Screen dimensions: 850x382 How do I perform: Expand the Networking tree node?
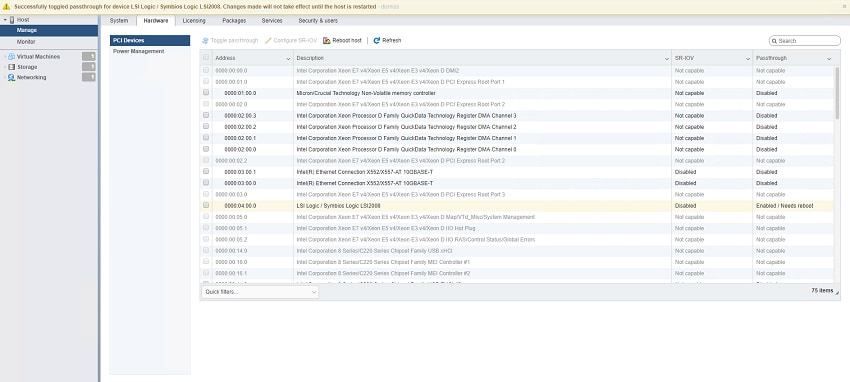5,77
